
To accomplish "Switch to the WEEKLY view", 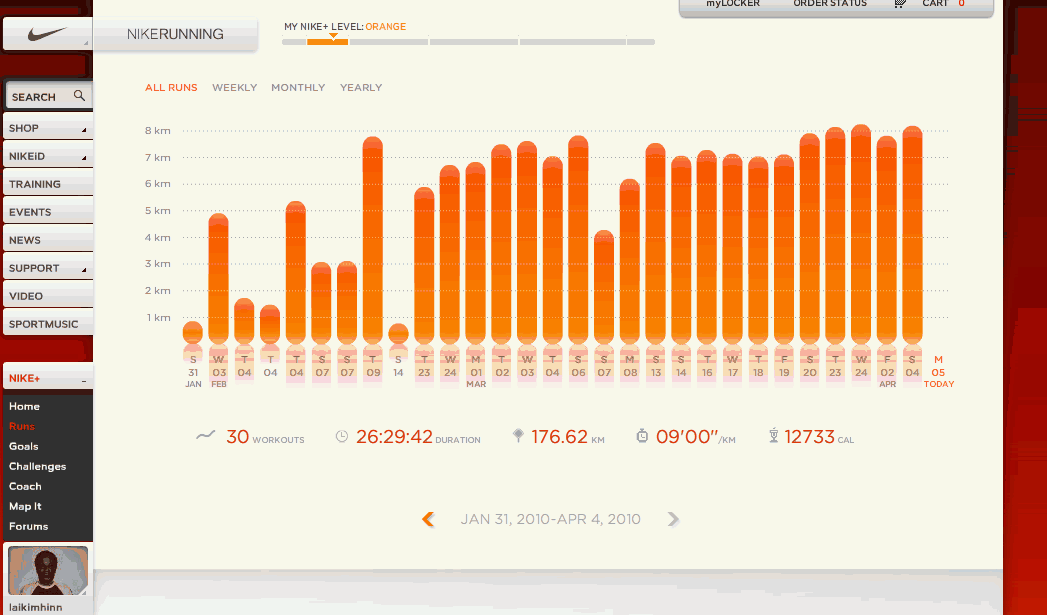I will pyautogui.click(x=234, y=87).
